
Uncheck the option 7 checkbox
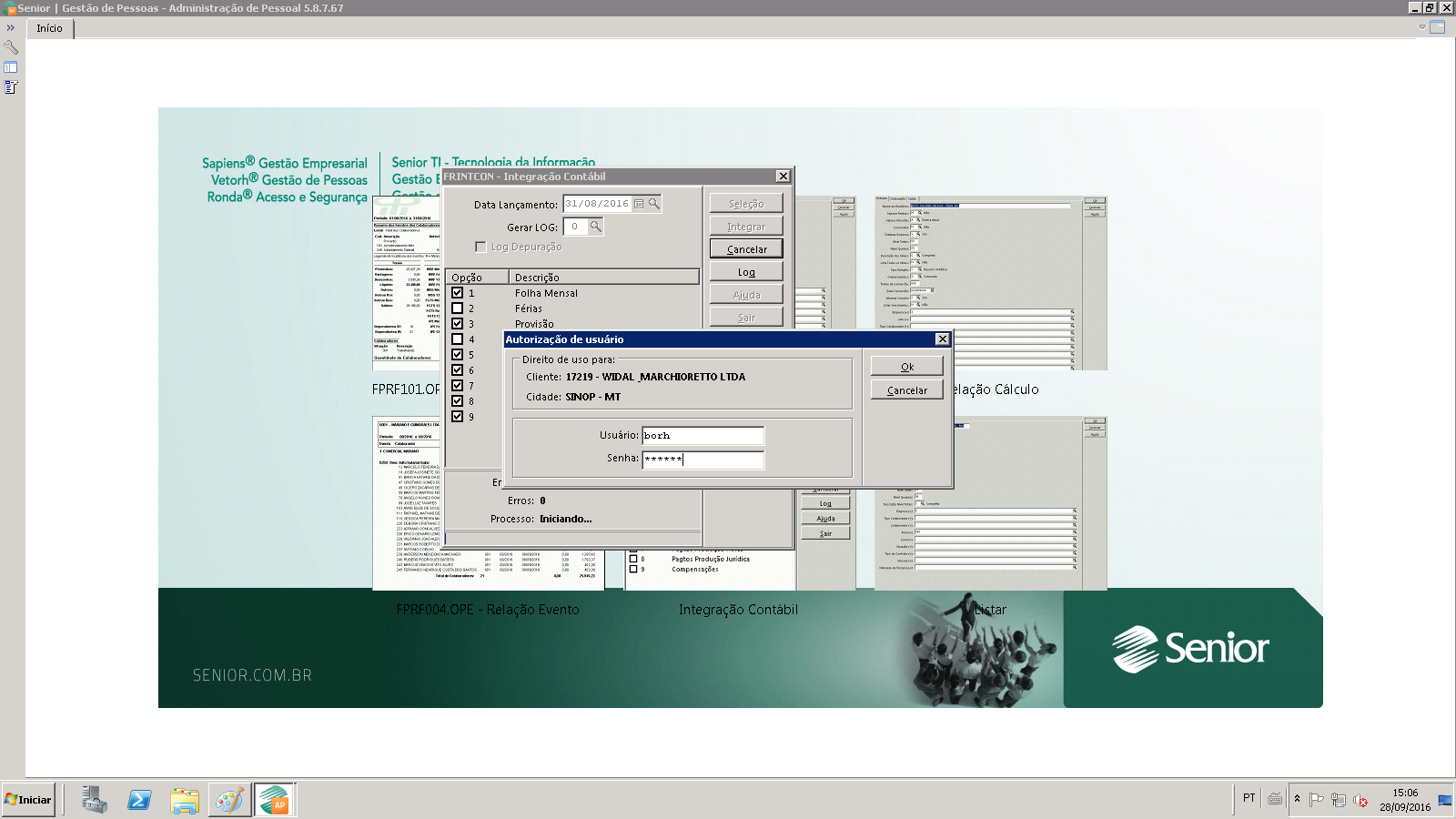click(x=458, y=386)
